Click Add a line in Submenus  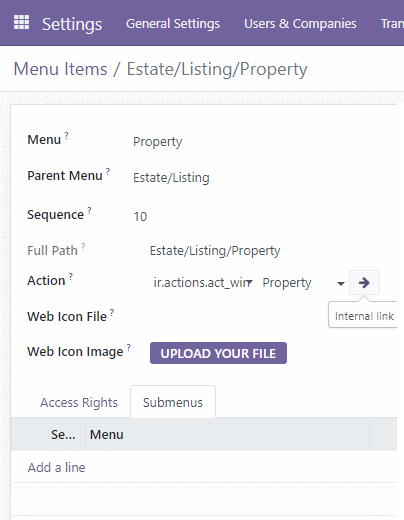[56, 467]
